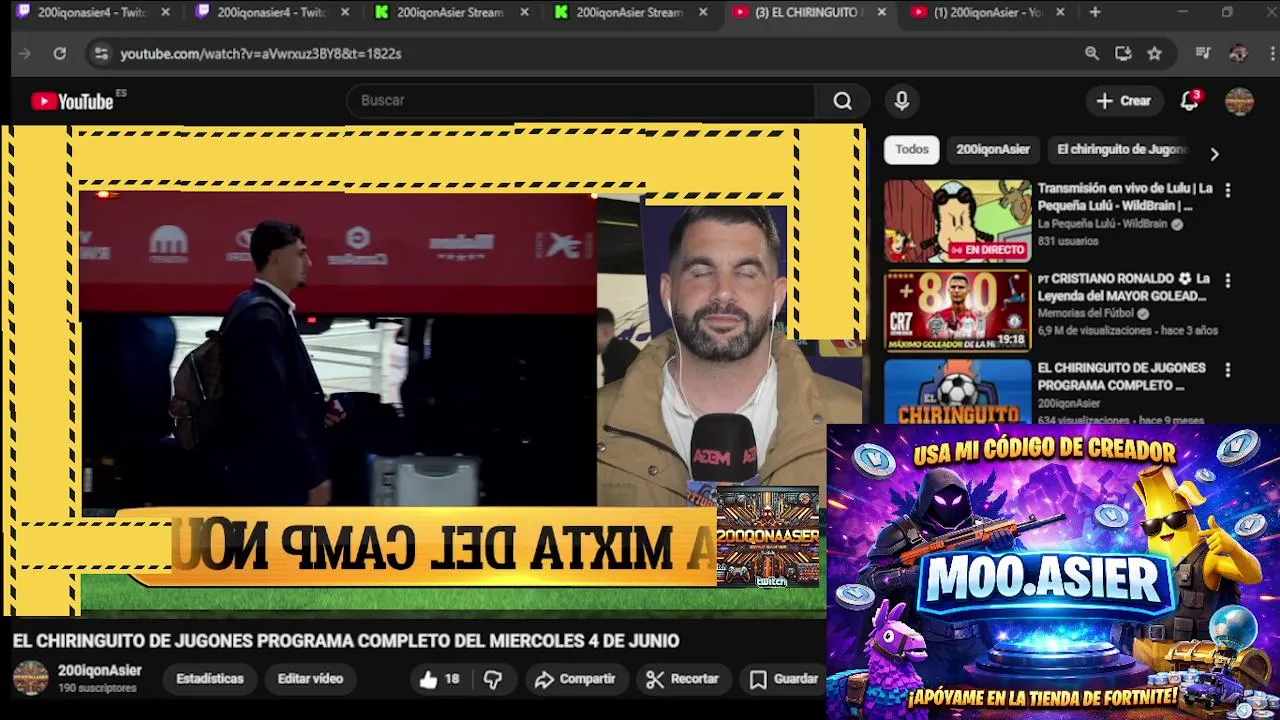The image size is (1280, 720).
Task: Close the second 200iqonasier4 Twitch tab
Action: [x=345, y=12]
